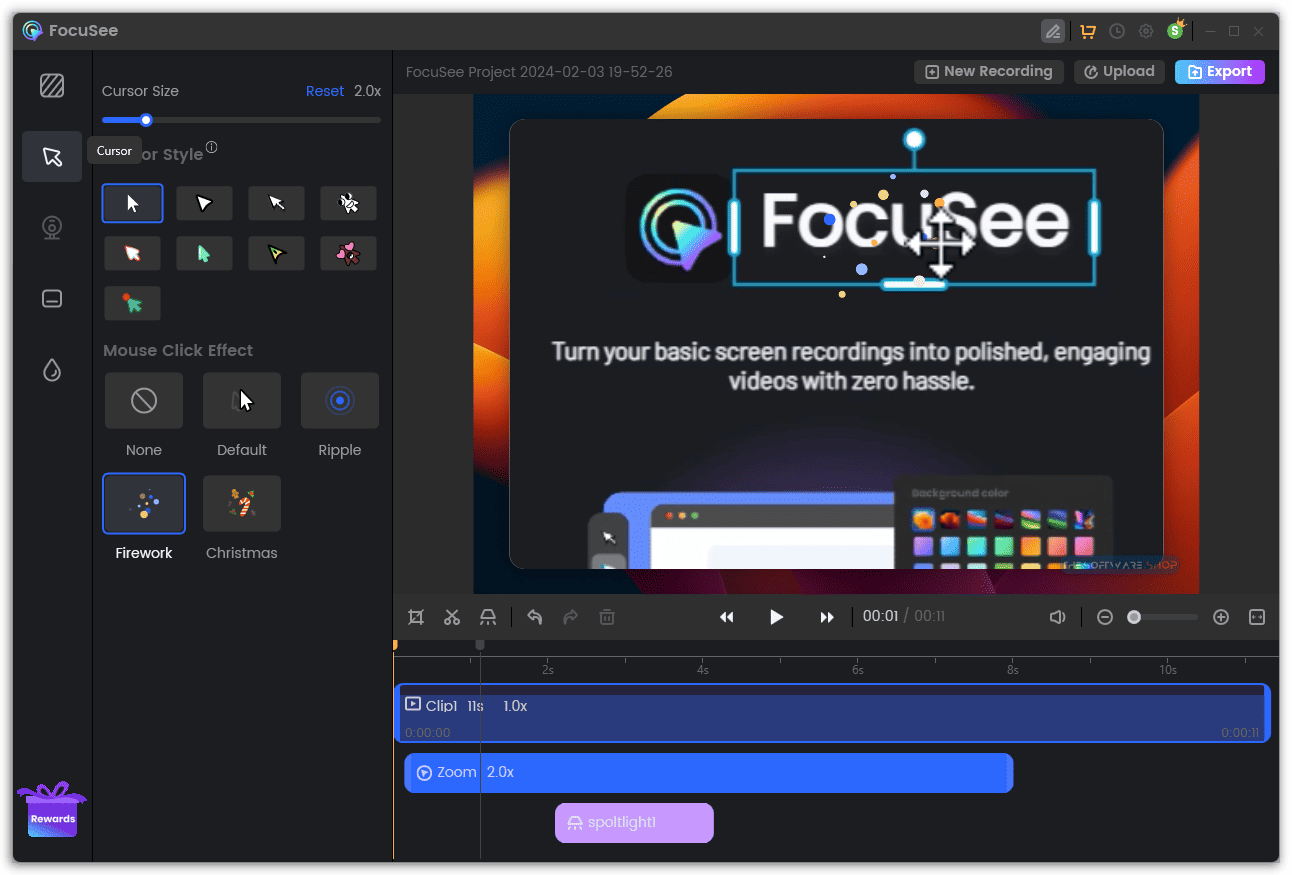The width and height of the screenshot is (1292, 875).
Task: Fast forward the video playback
Action: [827, 617]
